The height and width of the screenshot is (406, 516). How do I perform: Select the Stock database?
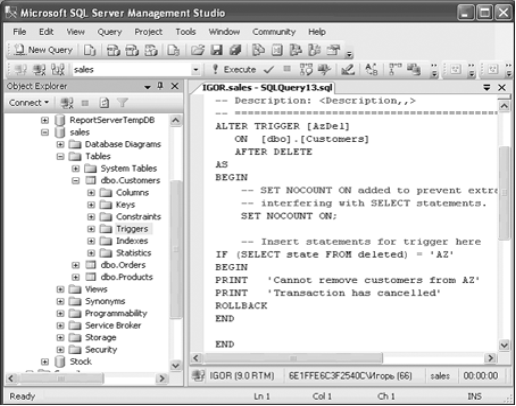[80, 361]
